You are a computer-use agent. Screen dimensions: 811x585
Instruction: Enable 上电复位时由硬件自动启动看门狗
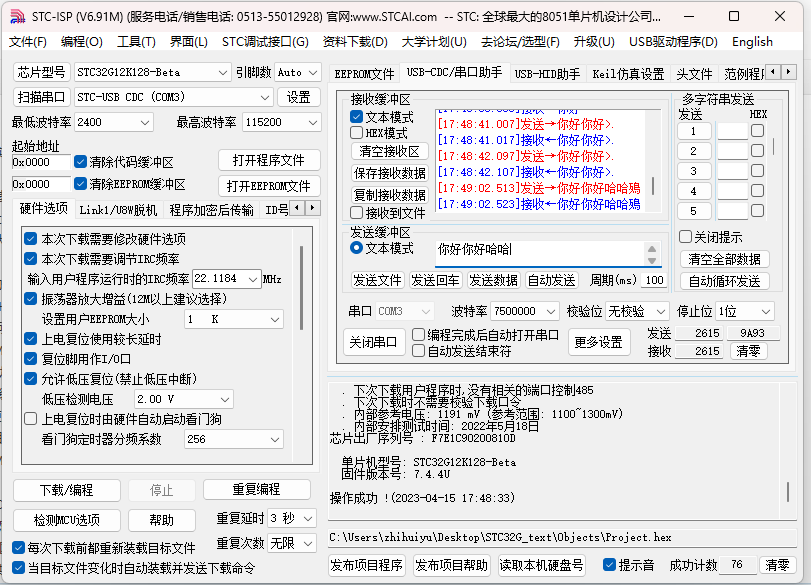coord(31,418)
